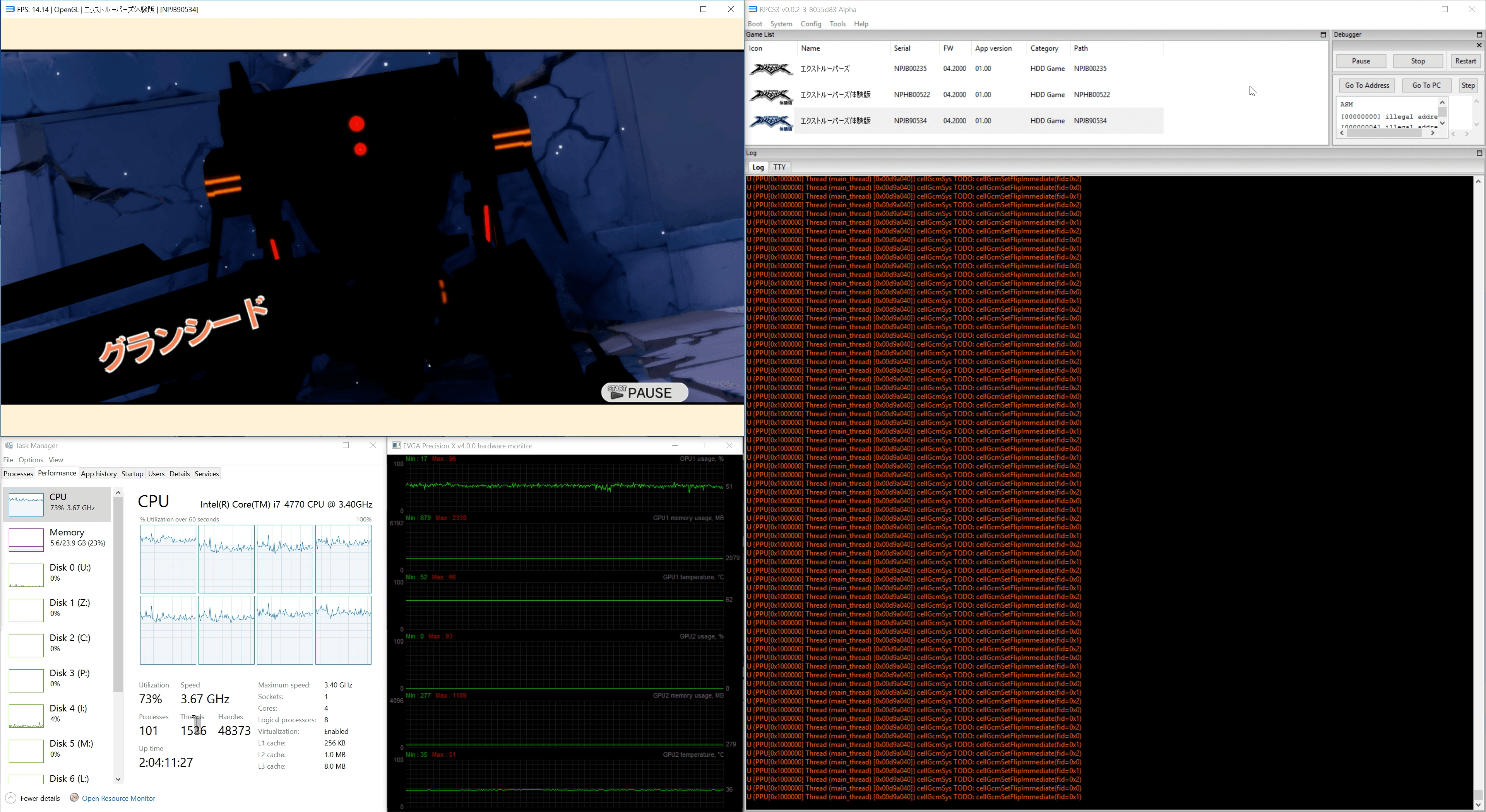Switch to the TTY log tab

pos(779,167)
